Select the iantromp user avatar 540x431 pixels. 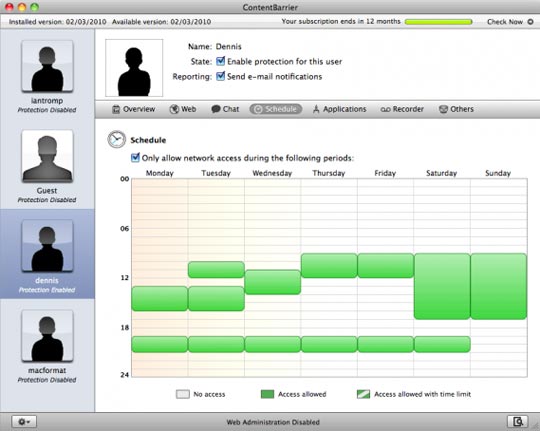[47, 66]
